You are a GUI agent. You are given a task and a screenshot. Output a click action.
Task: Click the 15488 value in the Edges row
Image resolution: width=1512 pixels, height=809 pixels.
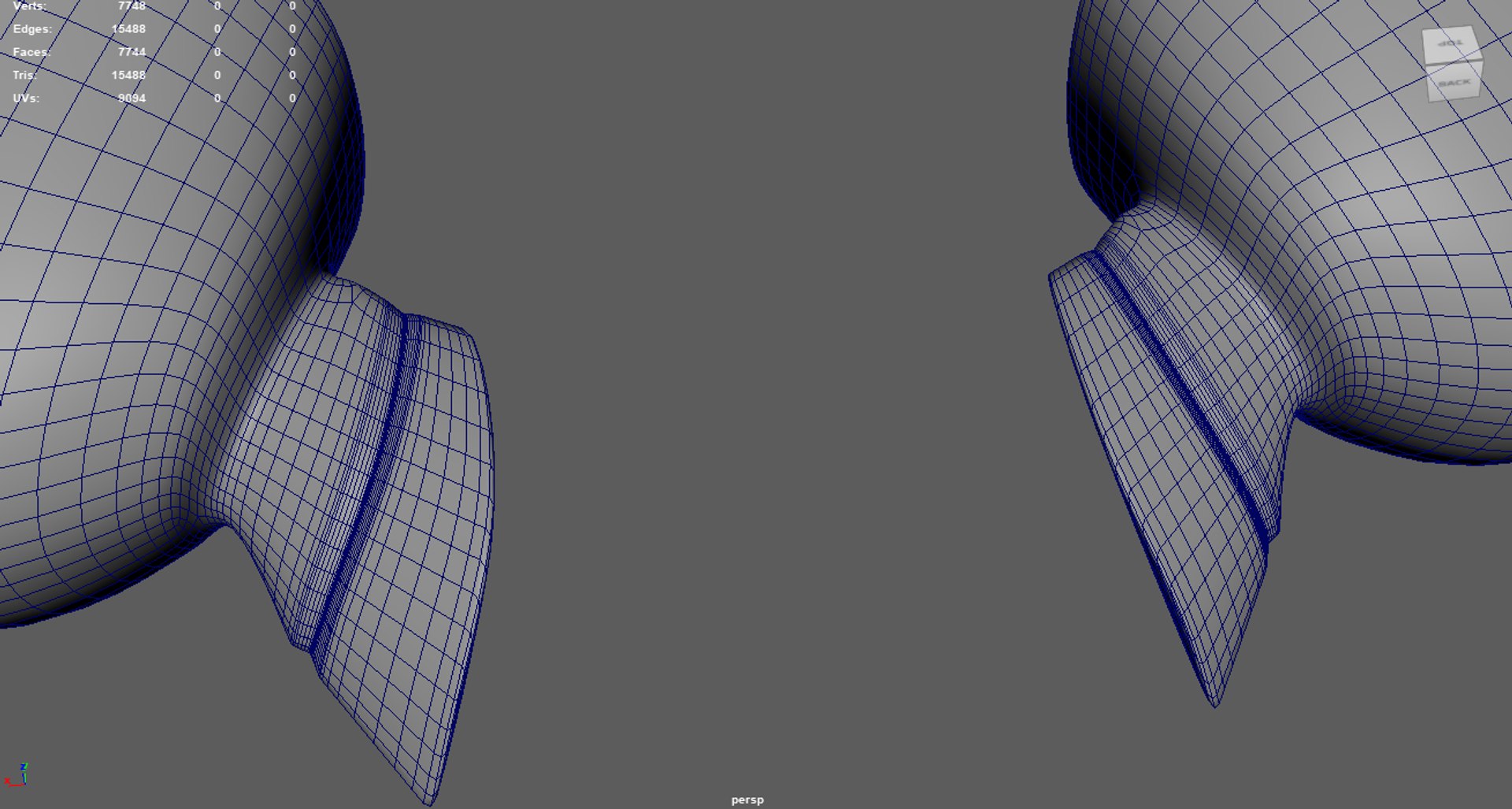click(x=128, y=29)
